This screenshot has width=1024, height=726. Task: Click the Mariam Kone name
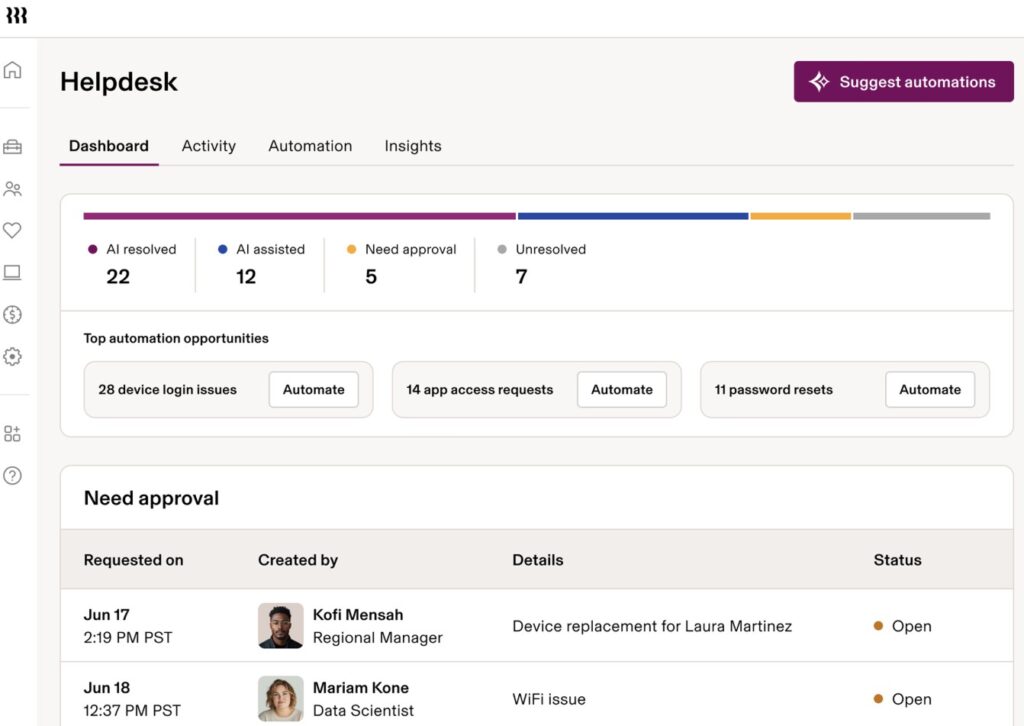360,688
